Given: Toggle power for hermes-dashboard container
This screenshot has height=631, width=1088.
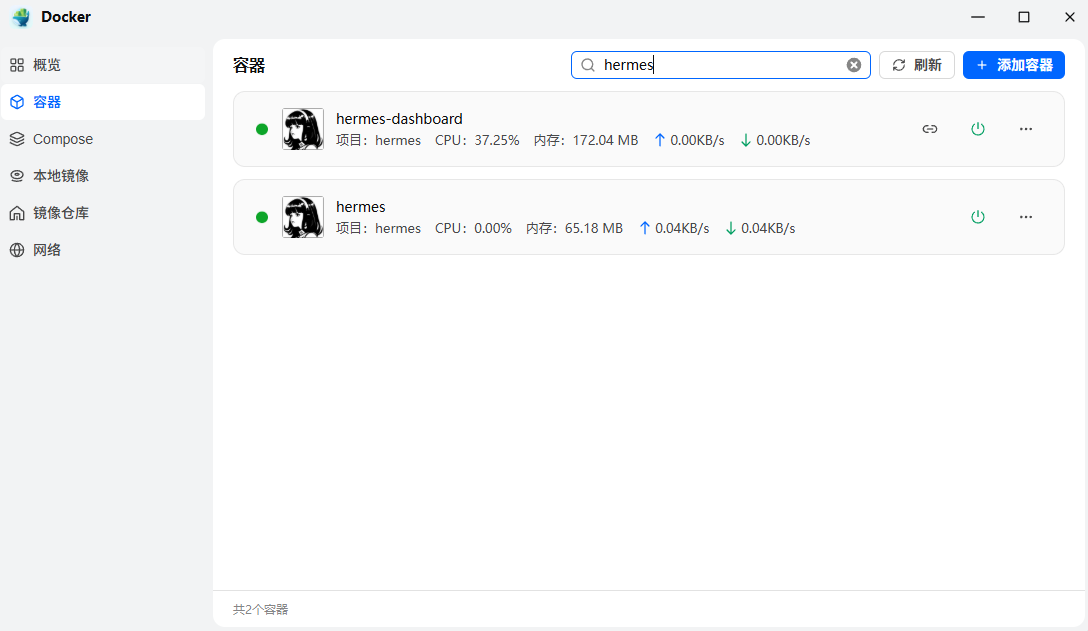Looking at the screenshot, I should [978, 129].
